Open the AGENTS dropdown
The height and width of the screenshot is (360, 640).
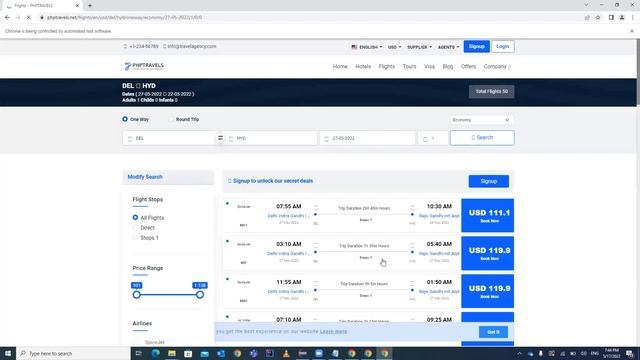[x=448, y=47]
